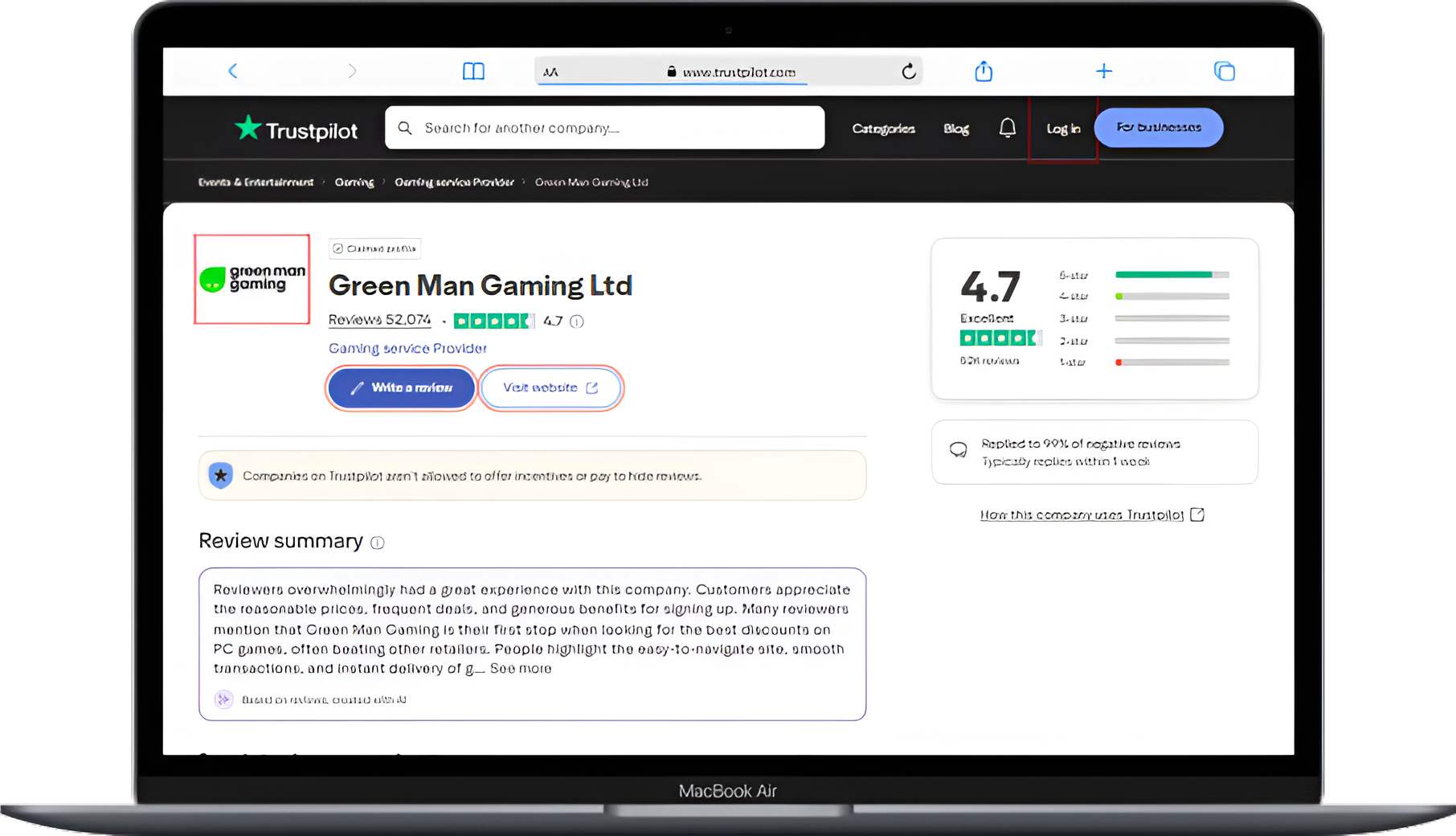Open the Gaming breadcrumb
Screen dimensions: 1456x836
click(354, 182)
